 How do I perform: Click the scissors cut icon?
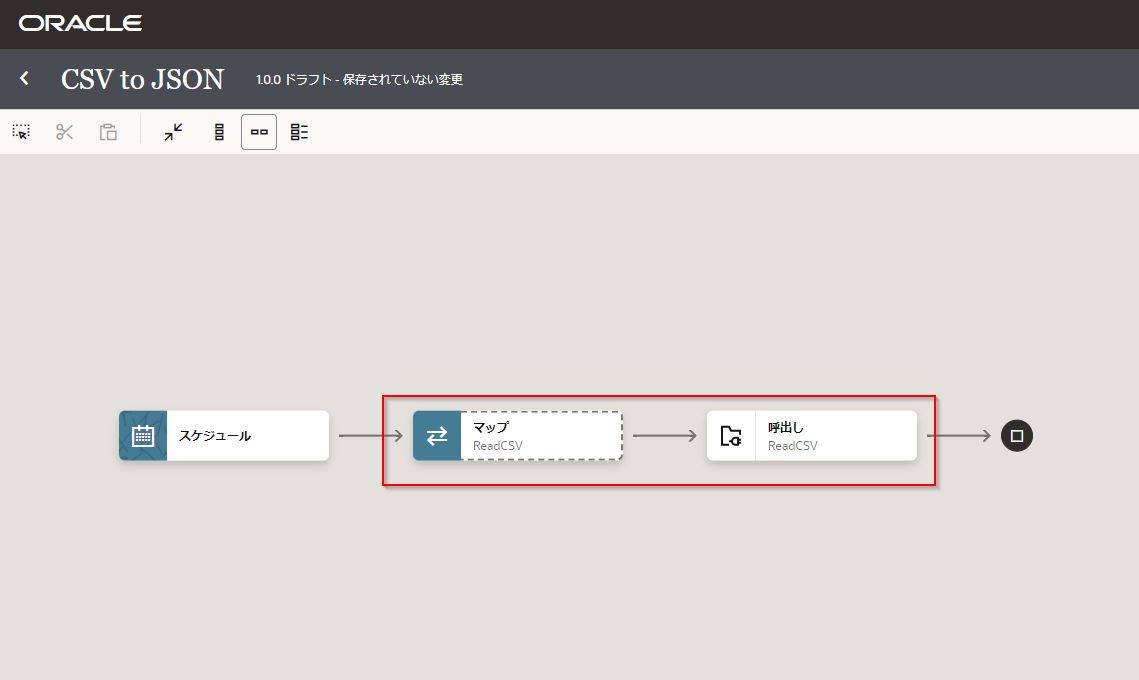(x=65, y=132)
